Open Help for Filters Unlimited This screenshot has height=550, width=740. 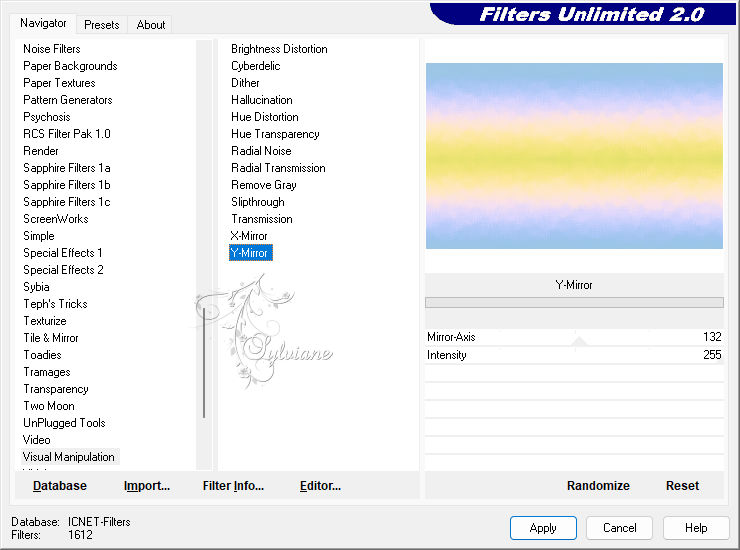(x=696, y=528)
